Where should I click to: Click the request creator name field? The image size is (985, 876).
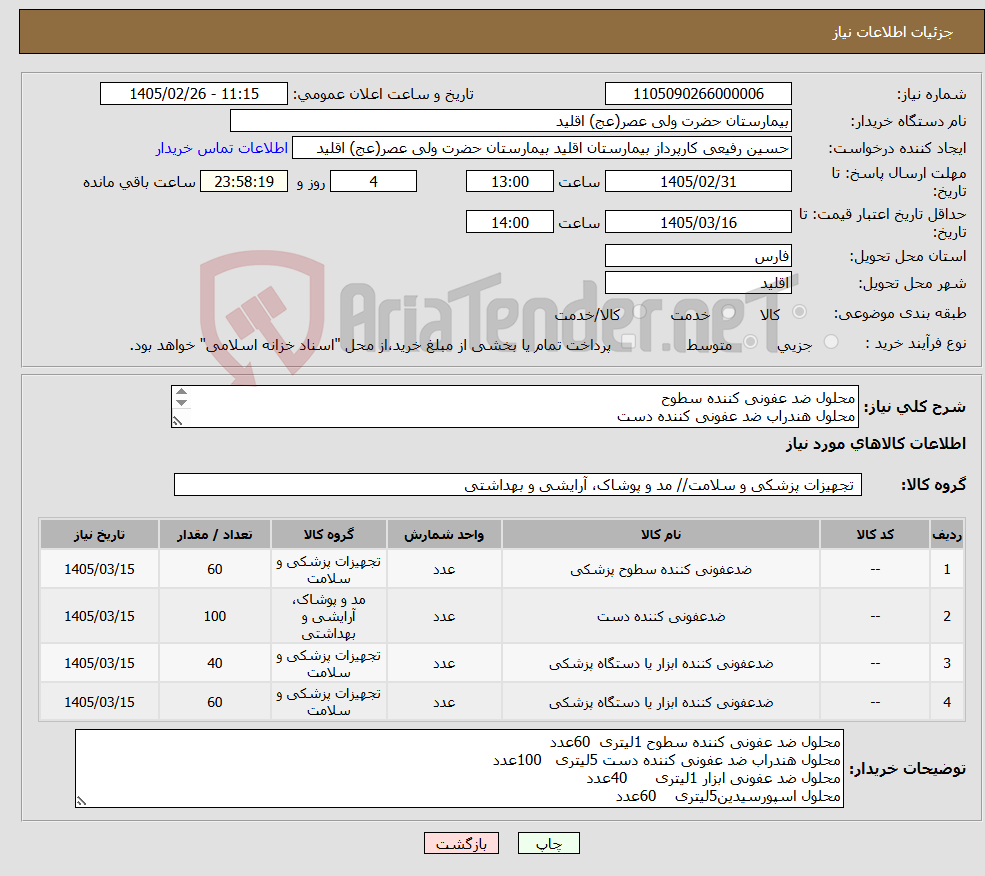point(541,148)
